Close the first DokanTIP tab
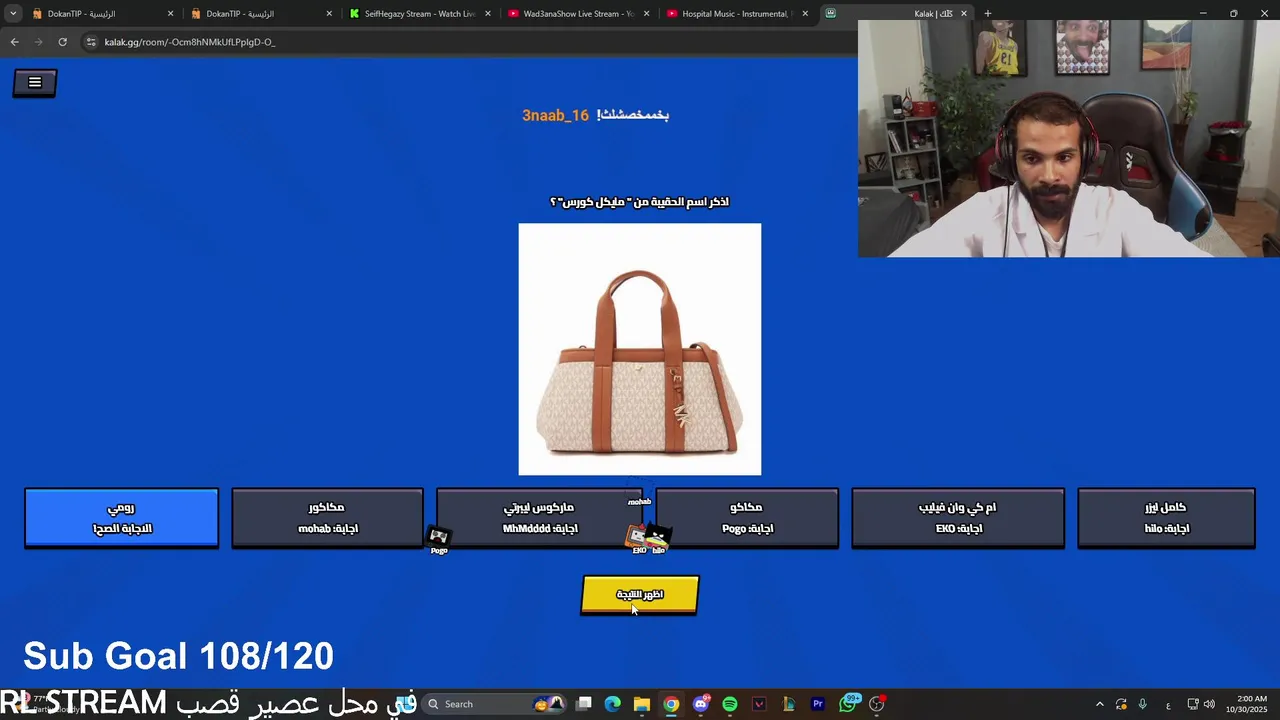1280x720 pixels. click(x=170, y=14)
